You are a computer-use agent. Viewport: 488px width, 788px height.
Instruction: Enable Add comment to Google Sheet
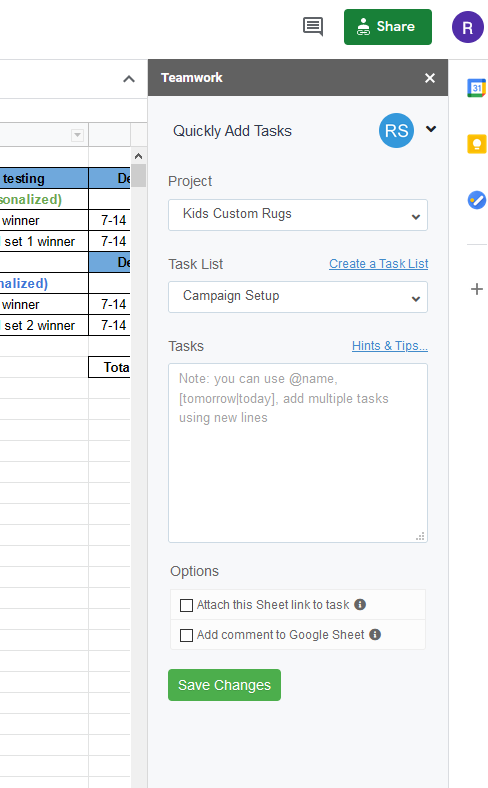click(x=186, y=635)
